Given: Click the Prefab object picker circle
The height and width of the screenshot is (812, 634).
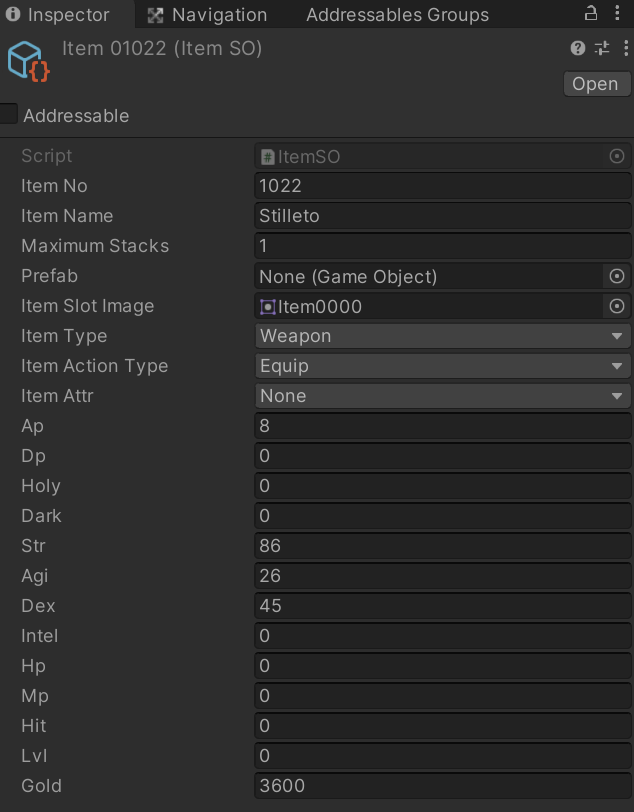Looking at the screenshot, I should [617, 276].
